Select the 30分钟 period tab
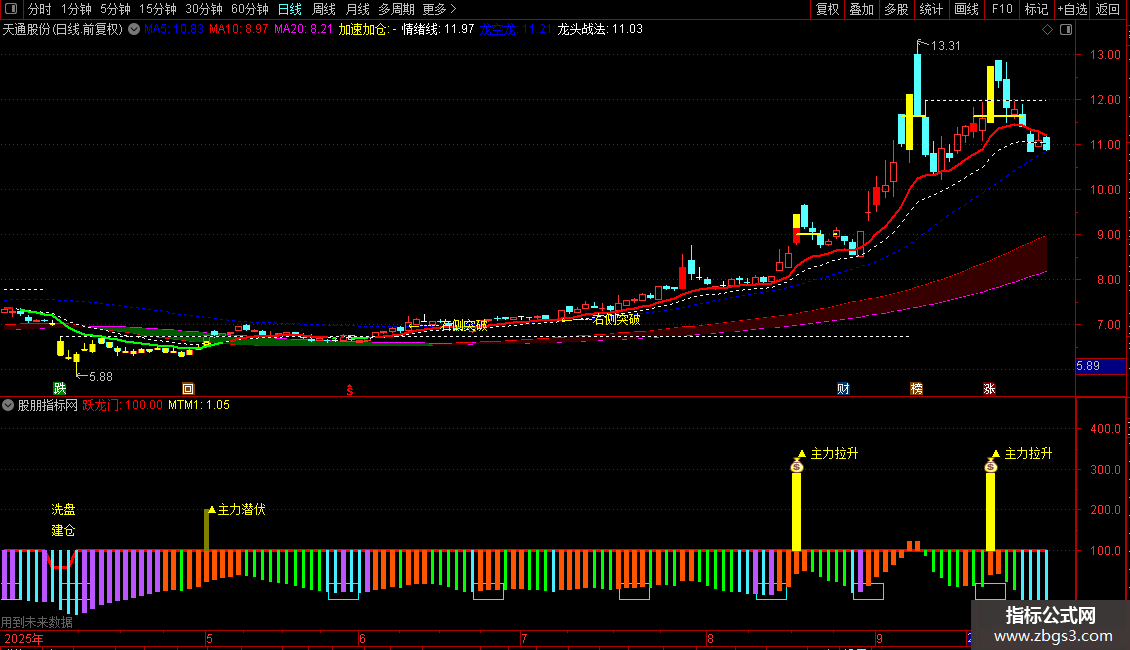Viewport: 1130px width, 650px height. (x=204, y=9)
